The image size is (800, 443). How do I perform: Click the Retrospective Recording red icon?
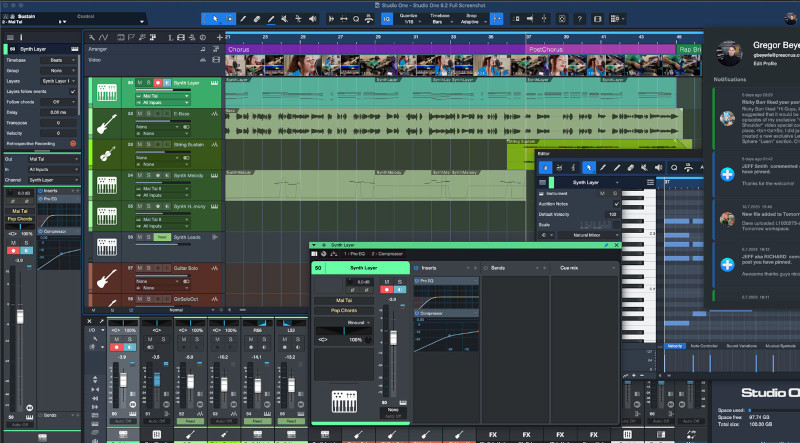[73, 144]
